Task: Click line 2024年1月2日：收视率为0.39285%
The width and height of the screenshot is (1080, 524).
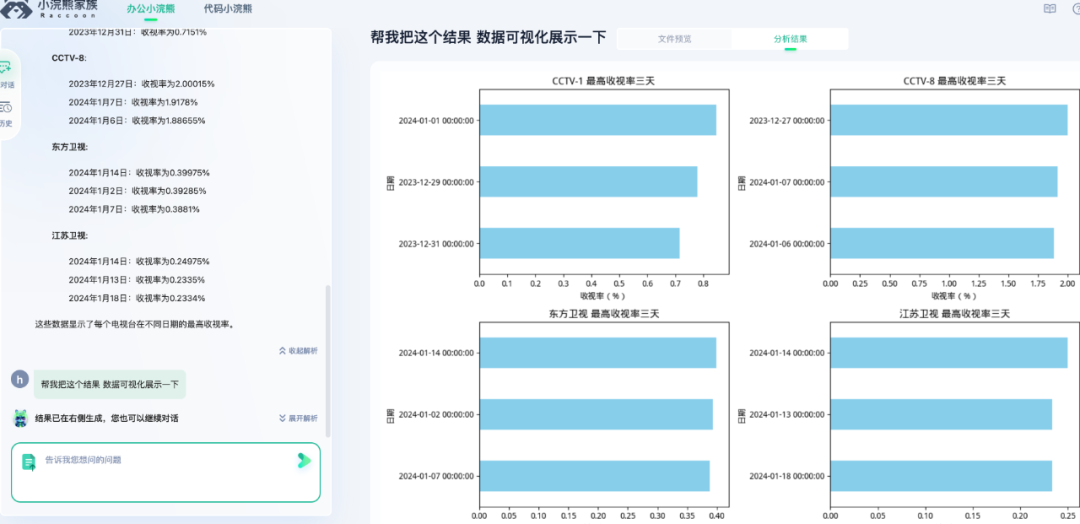Action: [x=137, y=191]
